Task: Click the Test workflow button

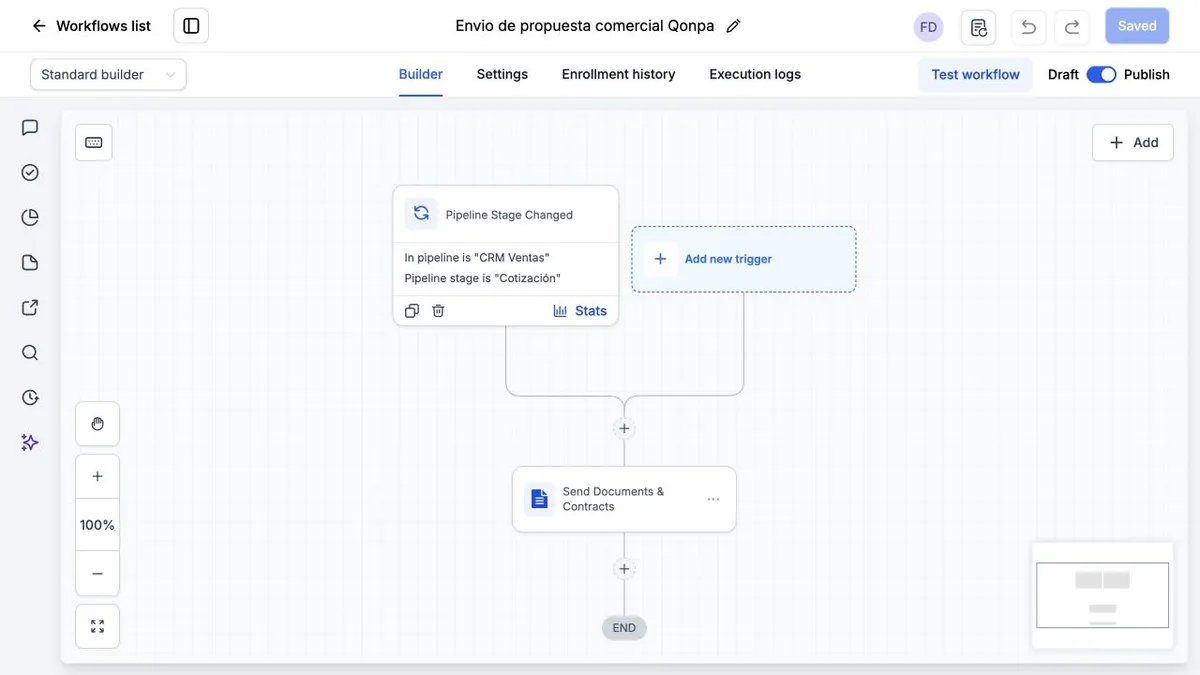Action: pos(975,74)
